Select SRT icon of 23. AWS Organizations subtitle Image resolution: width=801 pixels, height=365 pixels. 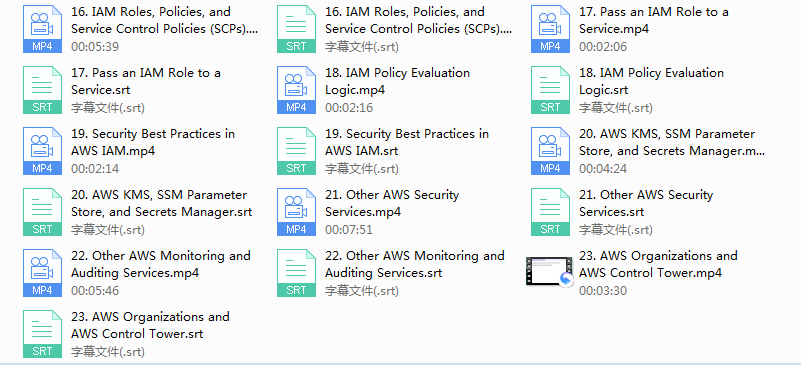pos(42,334)
